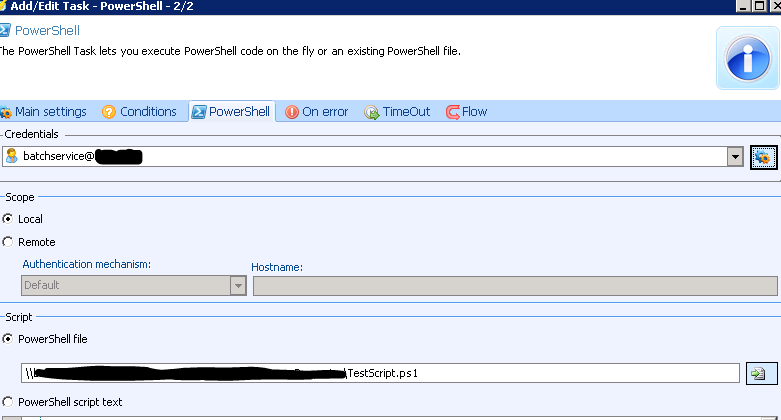Open the batchservice credentials combo box
Screen dimensions: 781x420
pyautogui.click(x=373, y=157)
